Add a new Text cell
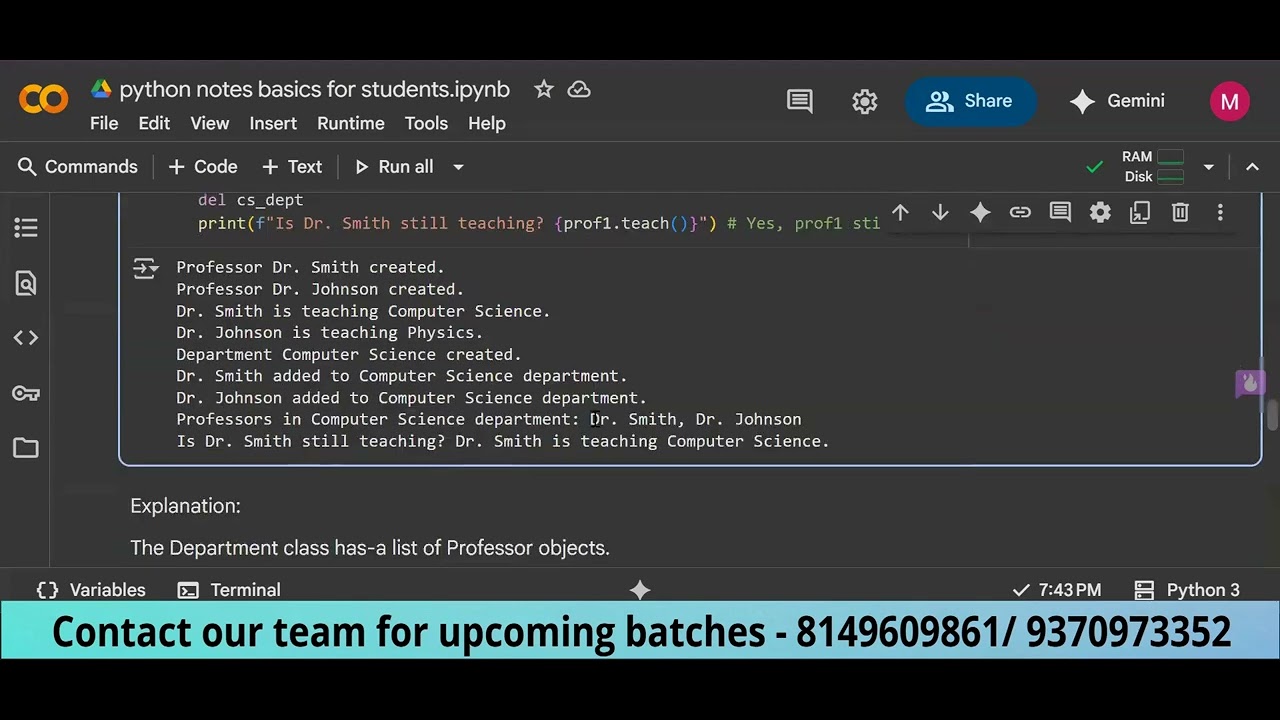 pyautogui.click(x=292, y=167)
